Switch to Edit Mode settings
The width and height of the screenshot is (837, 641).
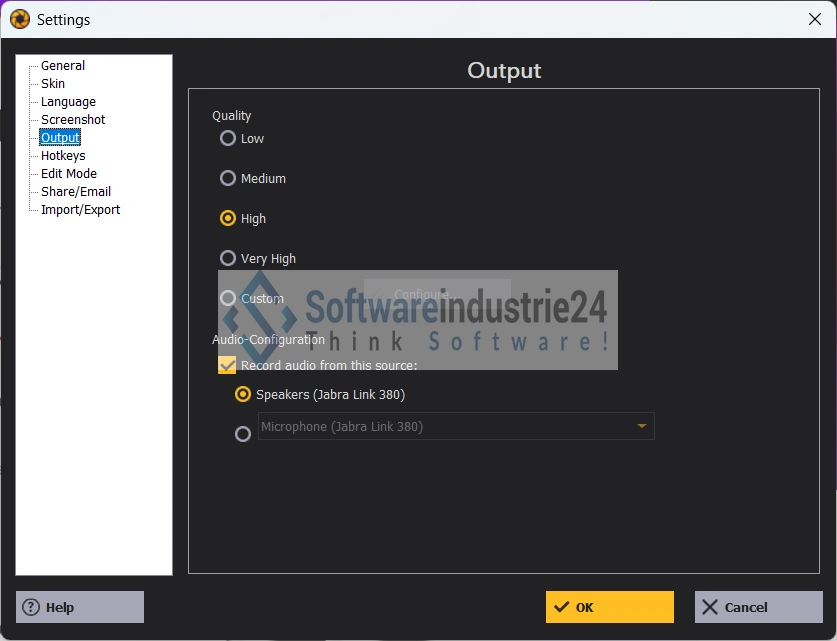(x=68, y=174)
